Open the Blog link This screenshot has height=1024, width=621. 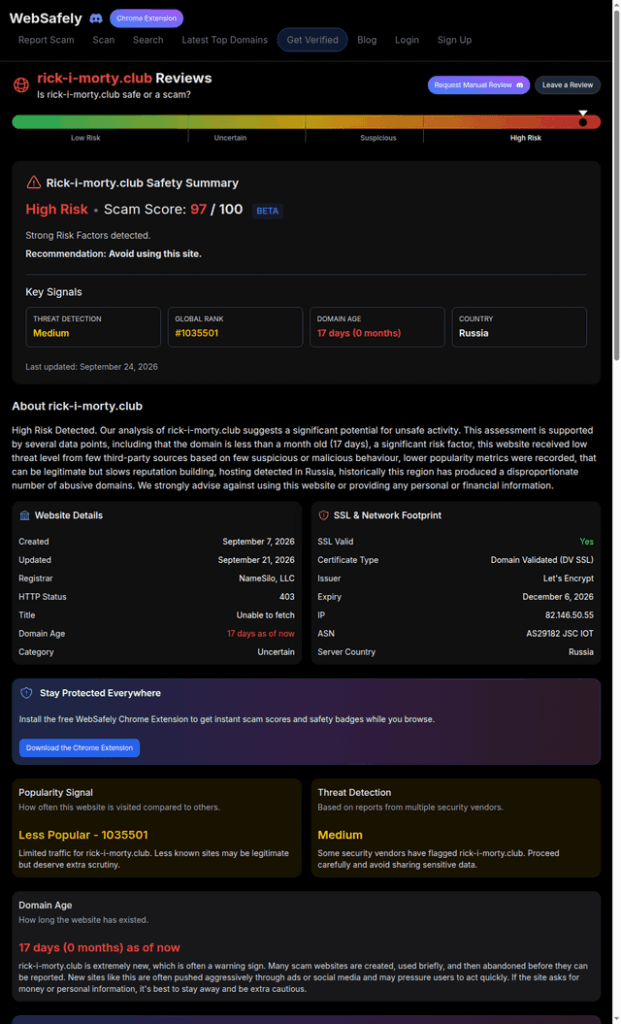[x=367, y=40]
